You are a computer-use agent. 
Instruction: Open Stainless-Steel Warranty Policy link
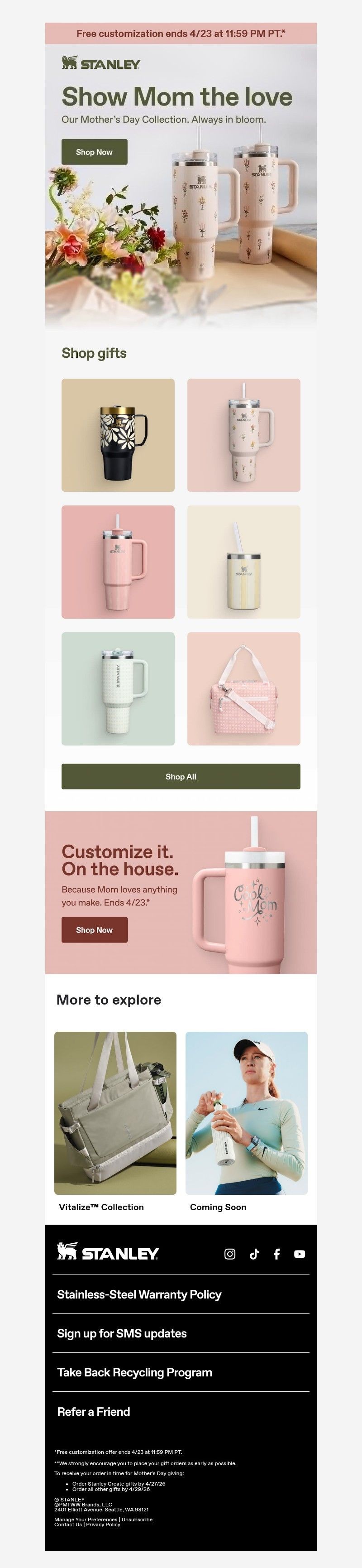tap(139, 1294)
